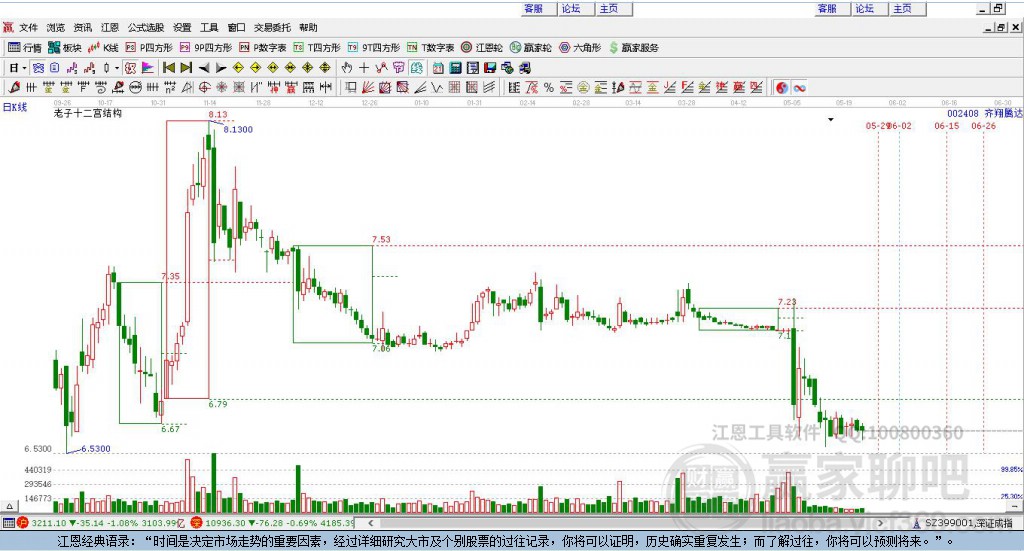Click the black left-pointing triangle icon

point(204,67)
